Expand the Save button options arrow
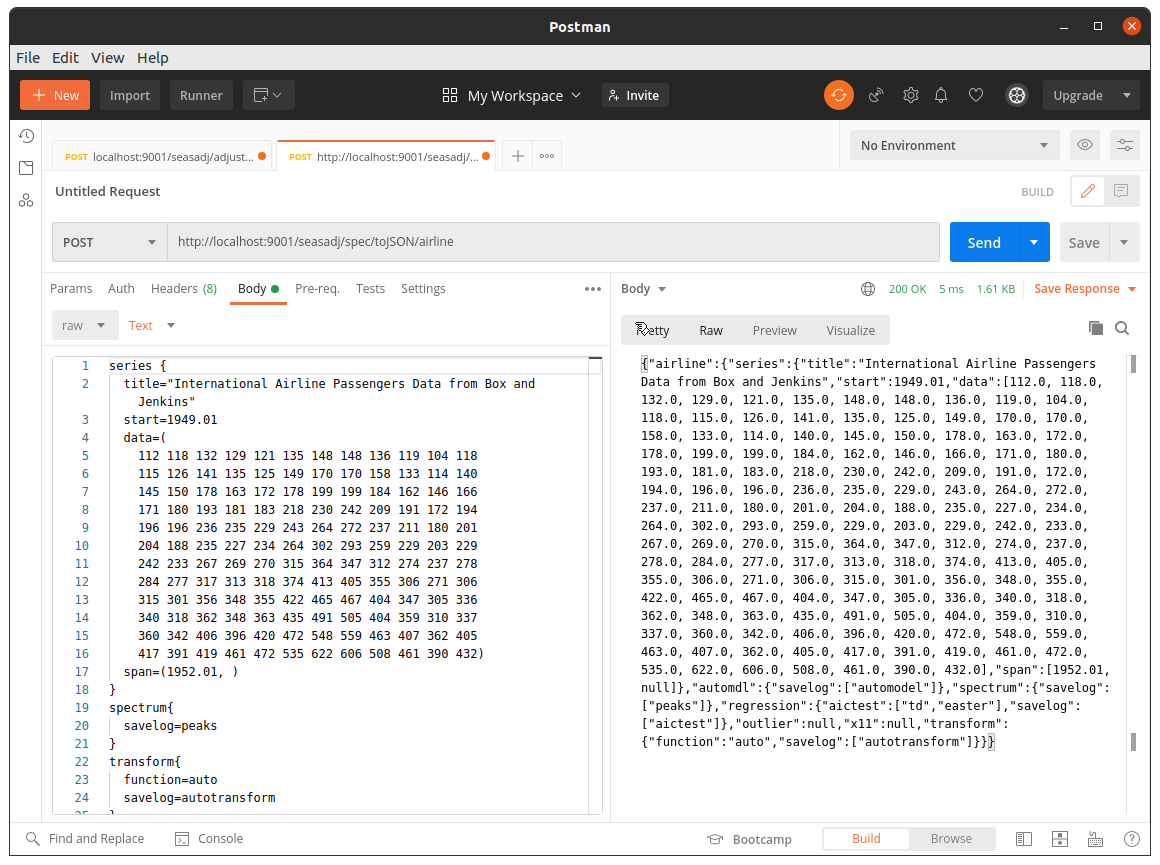The width and height of the screenshot is (1160, 865). 1124,242
